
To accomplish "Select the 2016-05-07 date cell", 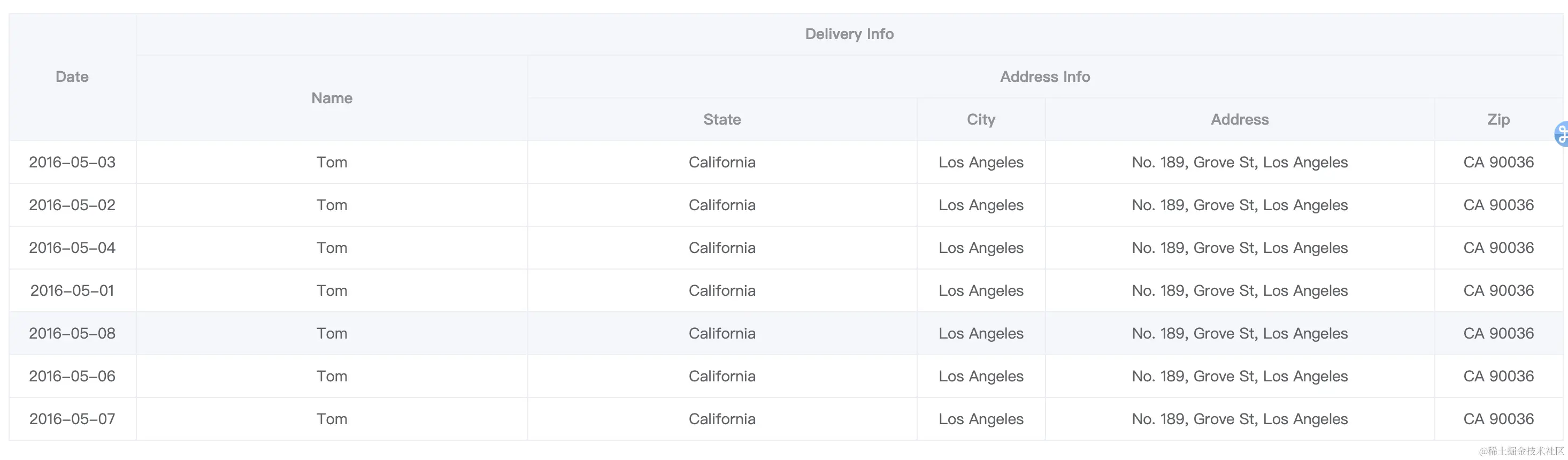I will pos(72,419).
